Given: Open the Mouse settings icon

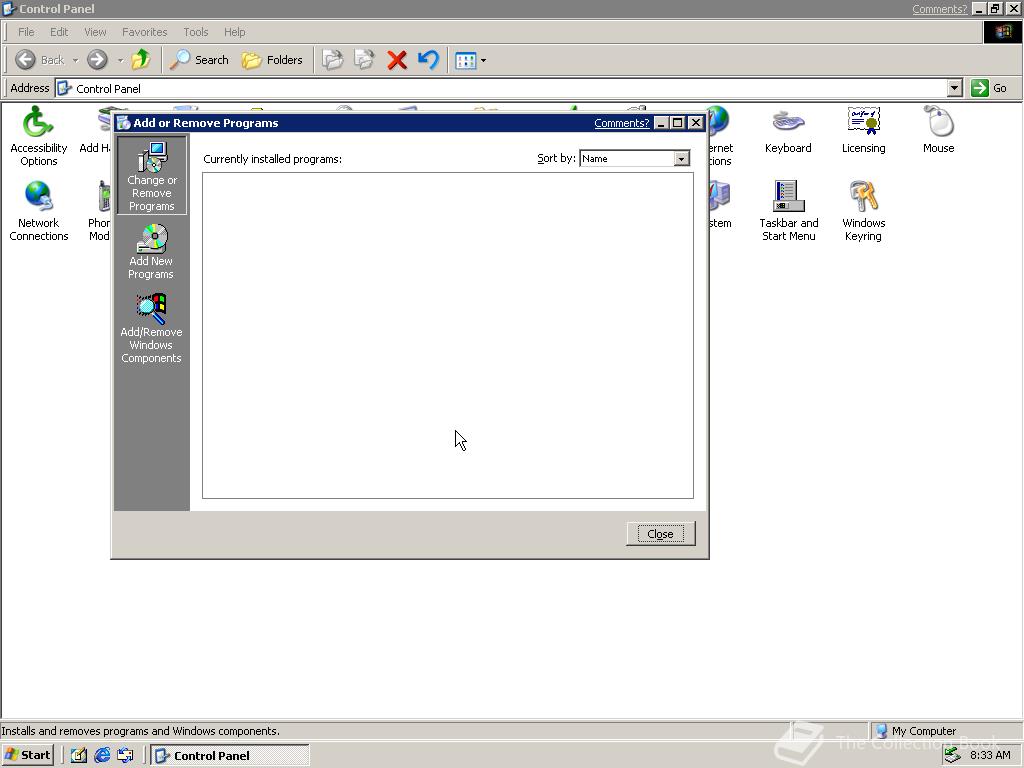Looking at the screenshot, I should pyautogui.click(x=938, y=130).
